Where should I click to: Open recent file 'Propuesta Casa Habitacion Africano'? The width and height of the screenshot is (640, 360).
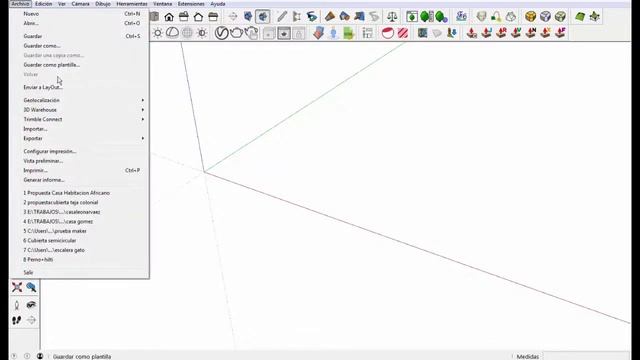[79, 193]
